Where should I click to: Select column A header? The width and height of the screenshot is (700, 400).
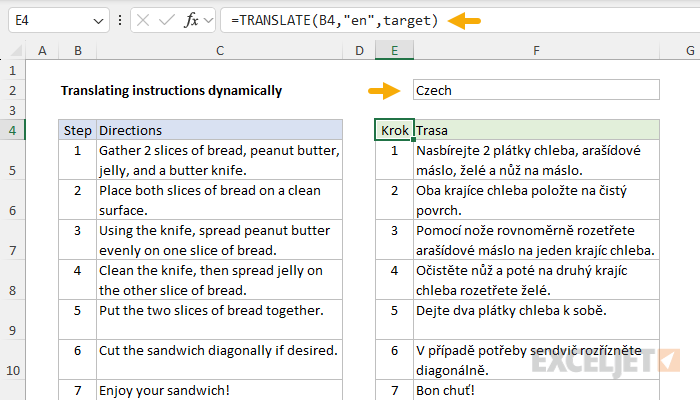pyautogui.click(x=42, y=50)
